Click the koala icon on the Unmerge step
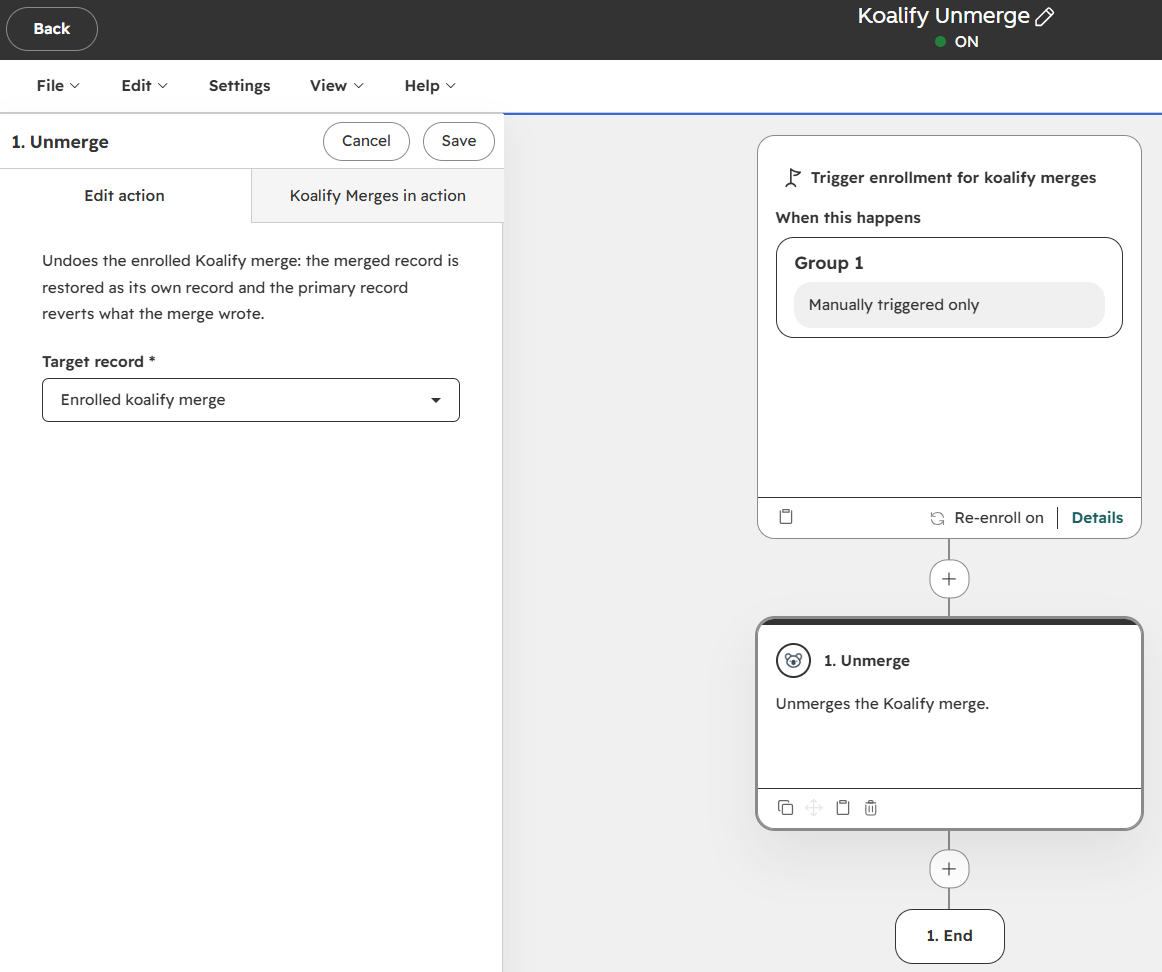Image resolution: width=1162 pixels, height=972 pixels. [793, 660]
